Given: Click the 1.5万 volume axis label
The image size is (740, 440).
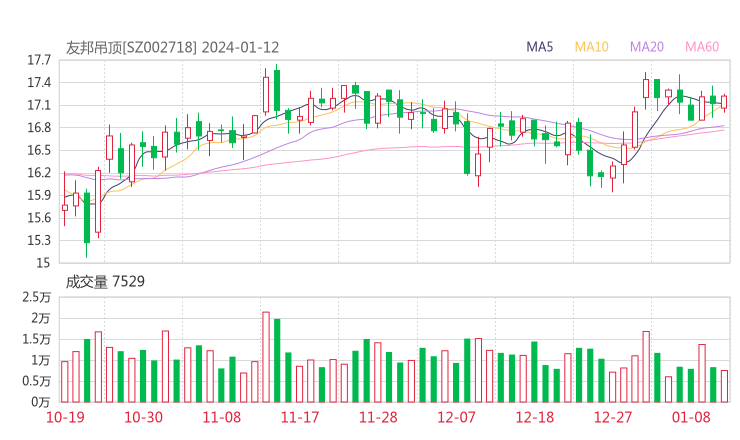Looking at the screenshot, I should [36, 339].
